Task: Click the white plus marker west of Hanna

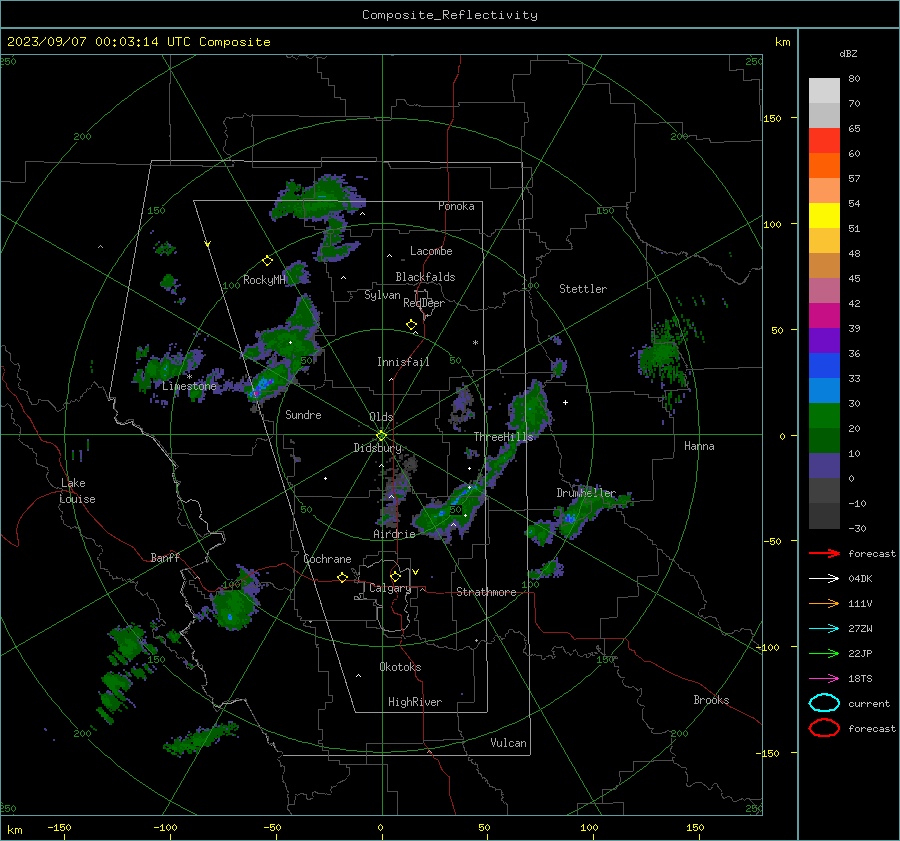Action: [x=565, y=402]
